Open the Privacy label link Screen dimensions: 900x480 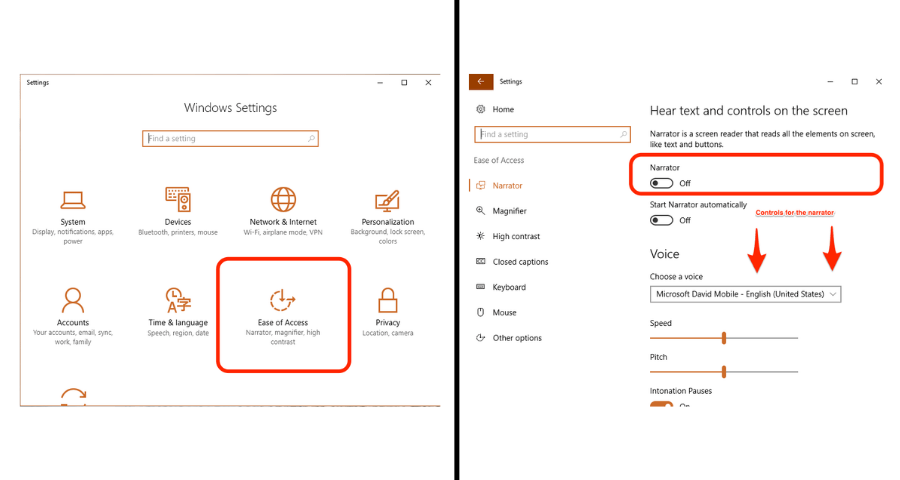387,322
